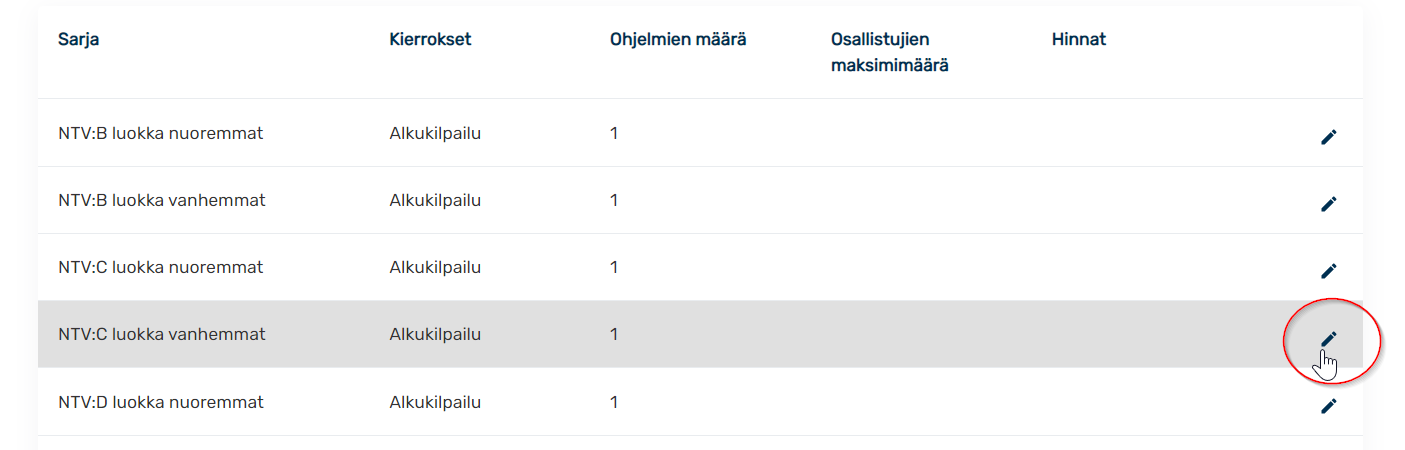
Task: Select the highlighted NTV:C luokka vanhemmat name
Action: [162, 334]
